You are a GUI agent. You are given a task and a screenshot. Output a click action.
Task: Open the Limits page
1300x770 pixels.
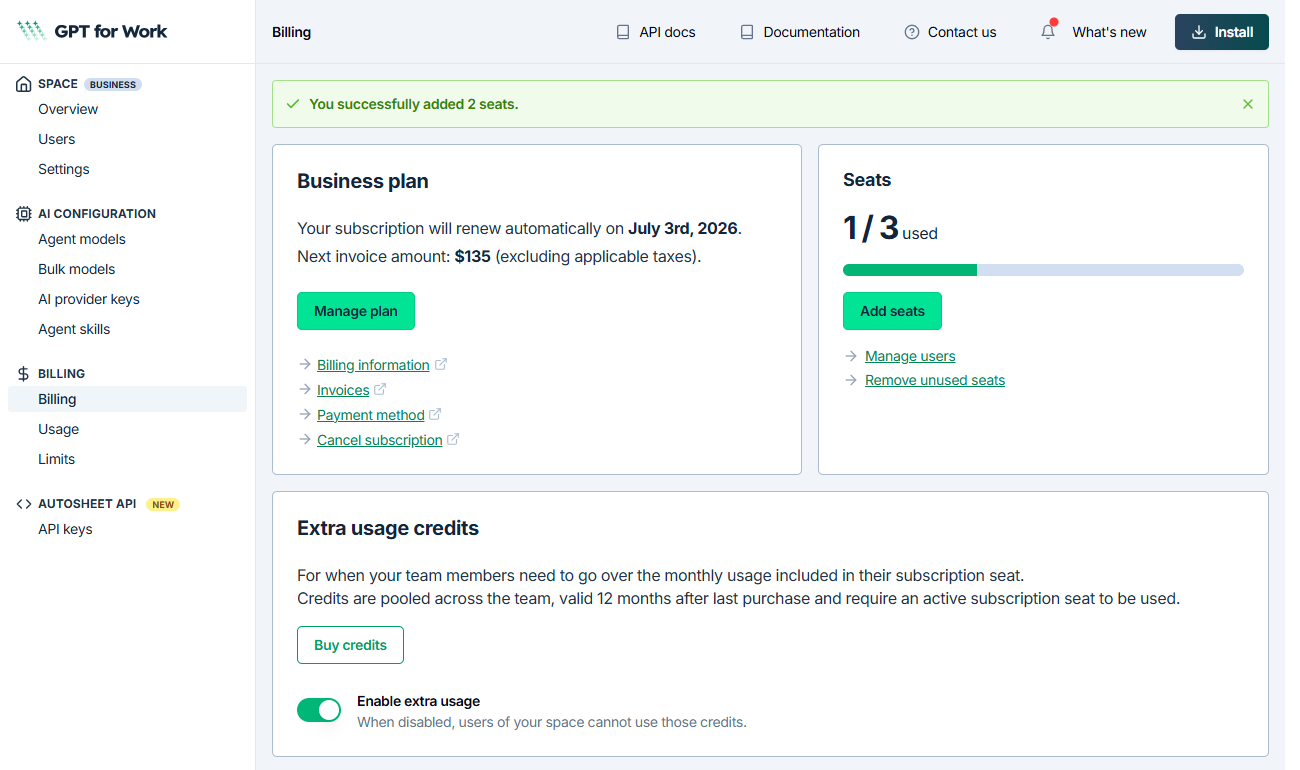coord(57,459)
